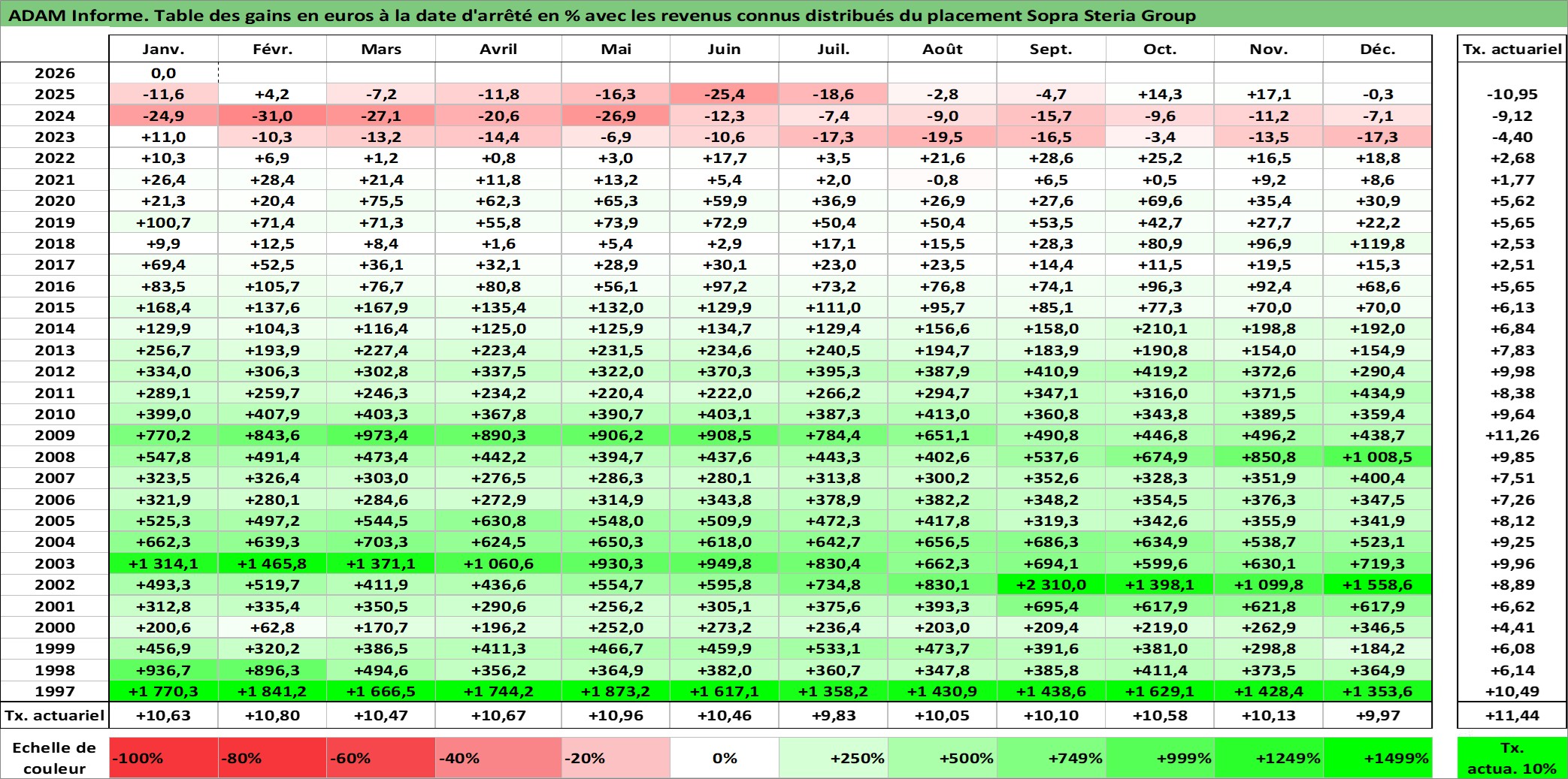Click the +119,8 cell for Déc. 2018
Image resolution: width=1568 pixels, height=779 pixels.
(1378, 243)
